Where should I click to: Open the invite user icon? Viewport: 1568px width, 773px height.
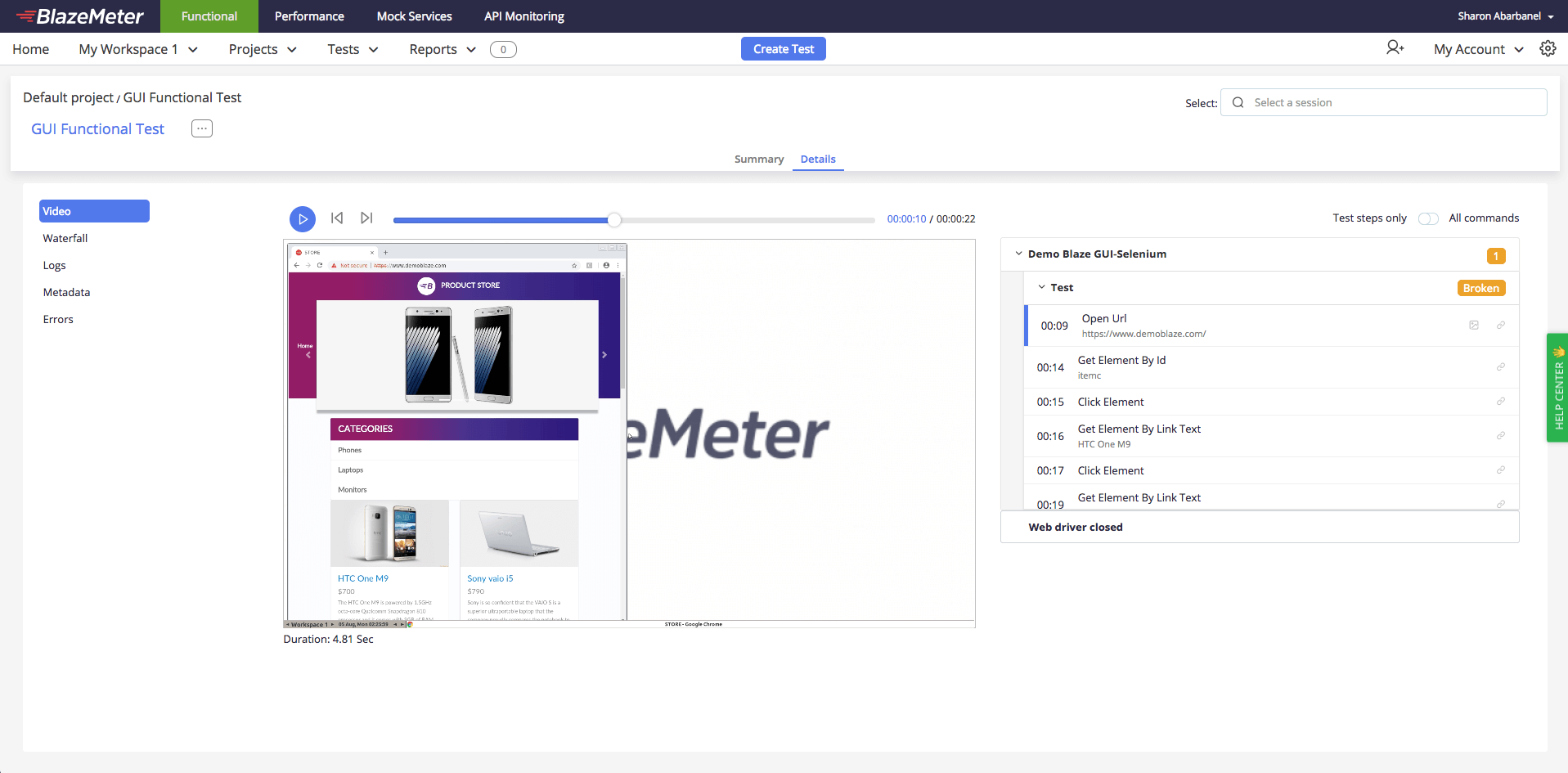(x=1395, y=48)
